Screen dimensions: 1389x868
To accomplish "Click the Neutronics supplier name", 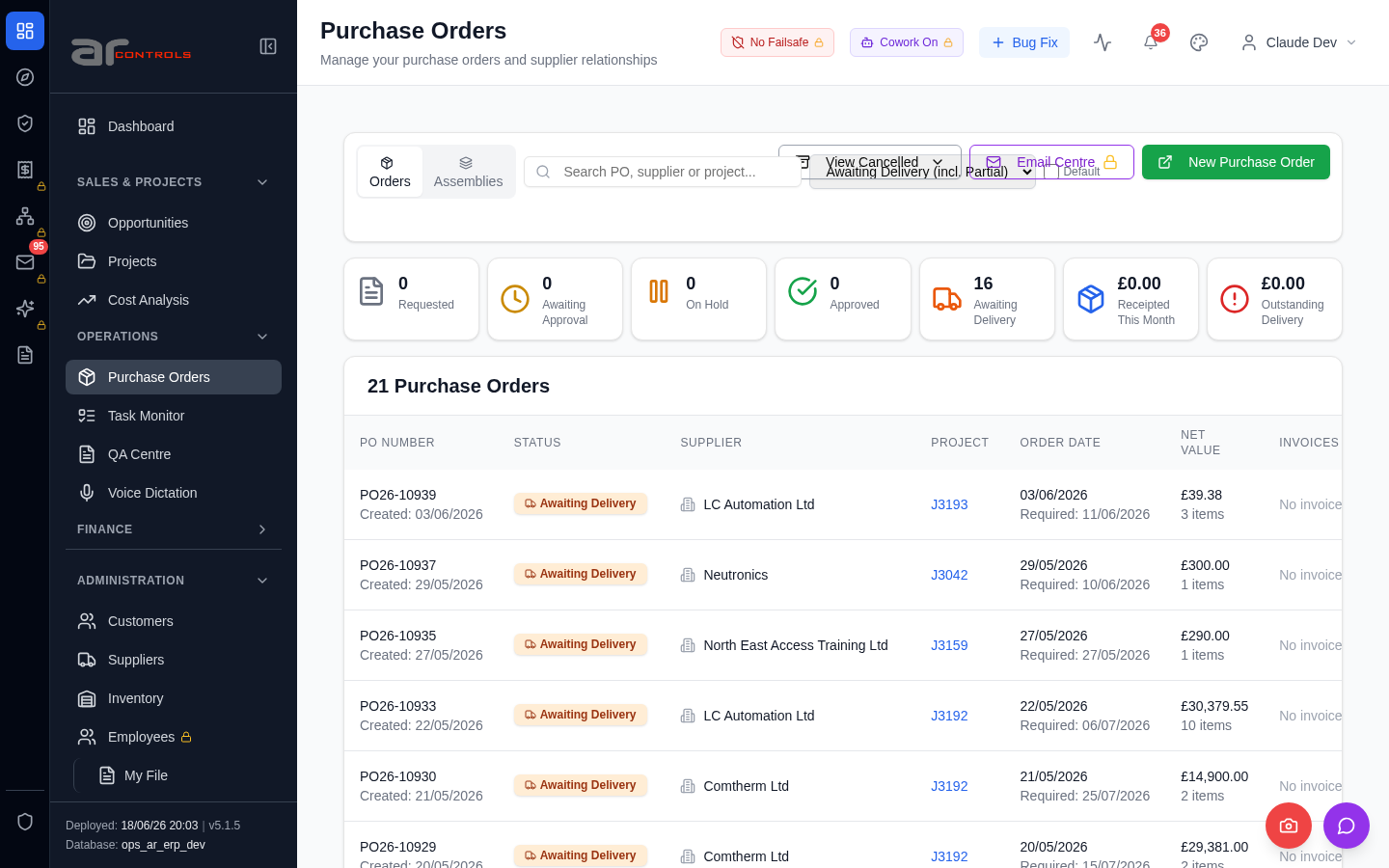I will [x=736, y=575].
